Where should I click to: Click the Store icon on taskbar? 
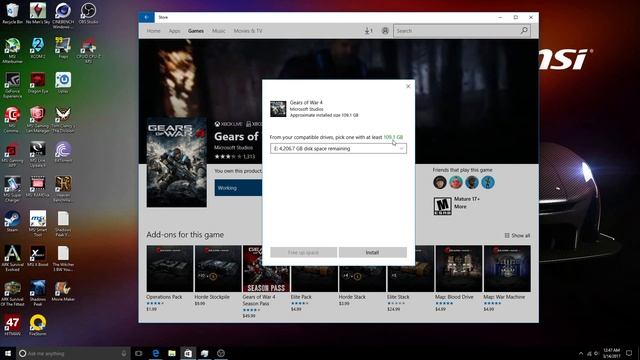[188, 353]
